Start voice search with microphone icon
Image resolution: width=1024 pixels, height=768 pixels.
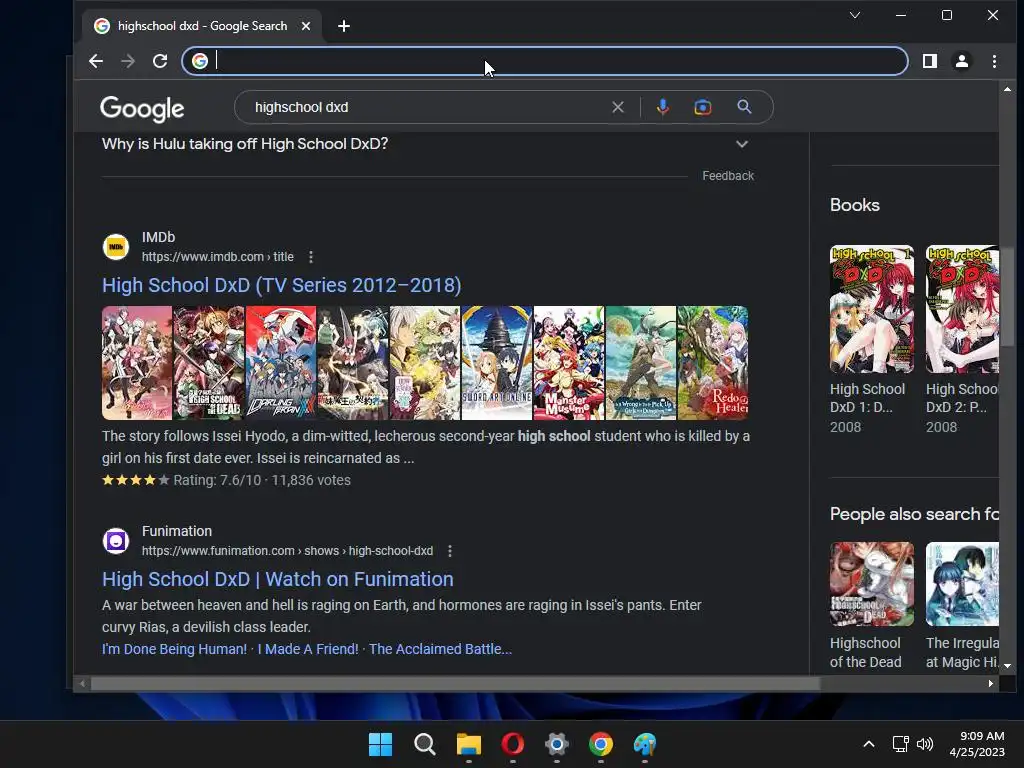coord(663,107)
